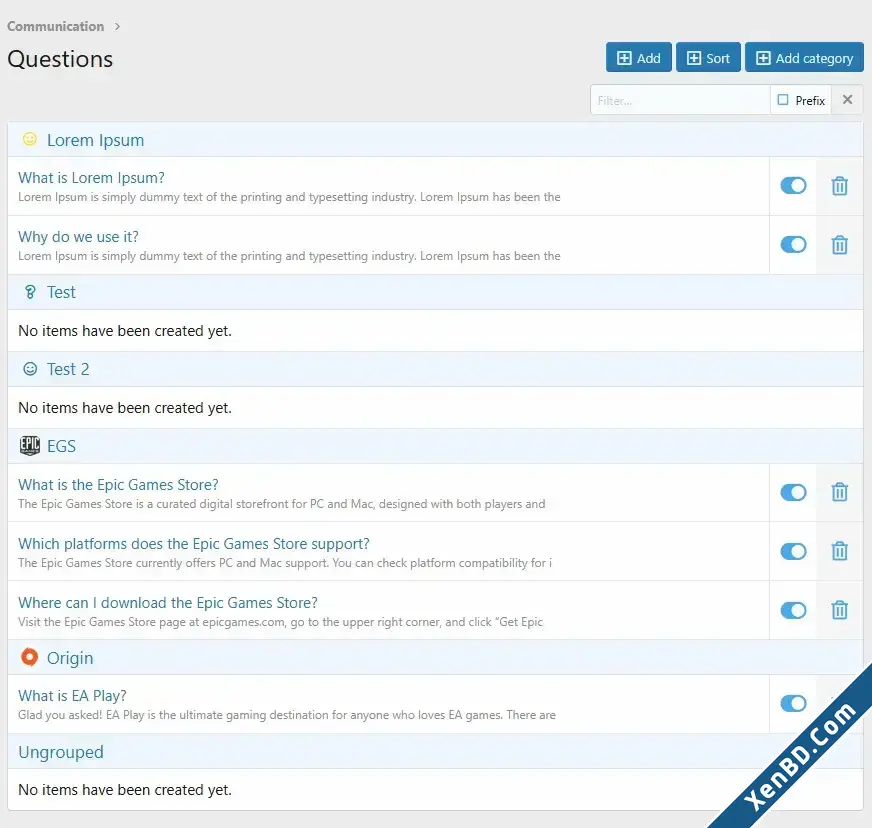Open Where can I download the Epic Games Store?
Image resolution: width=872 pixels, height=828 pixels.
(x=168, y=603)
